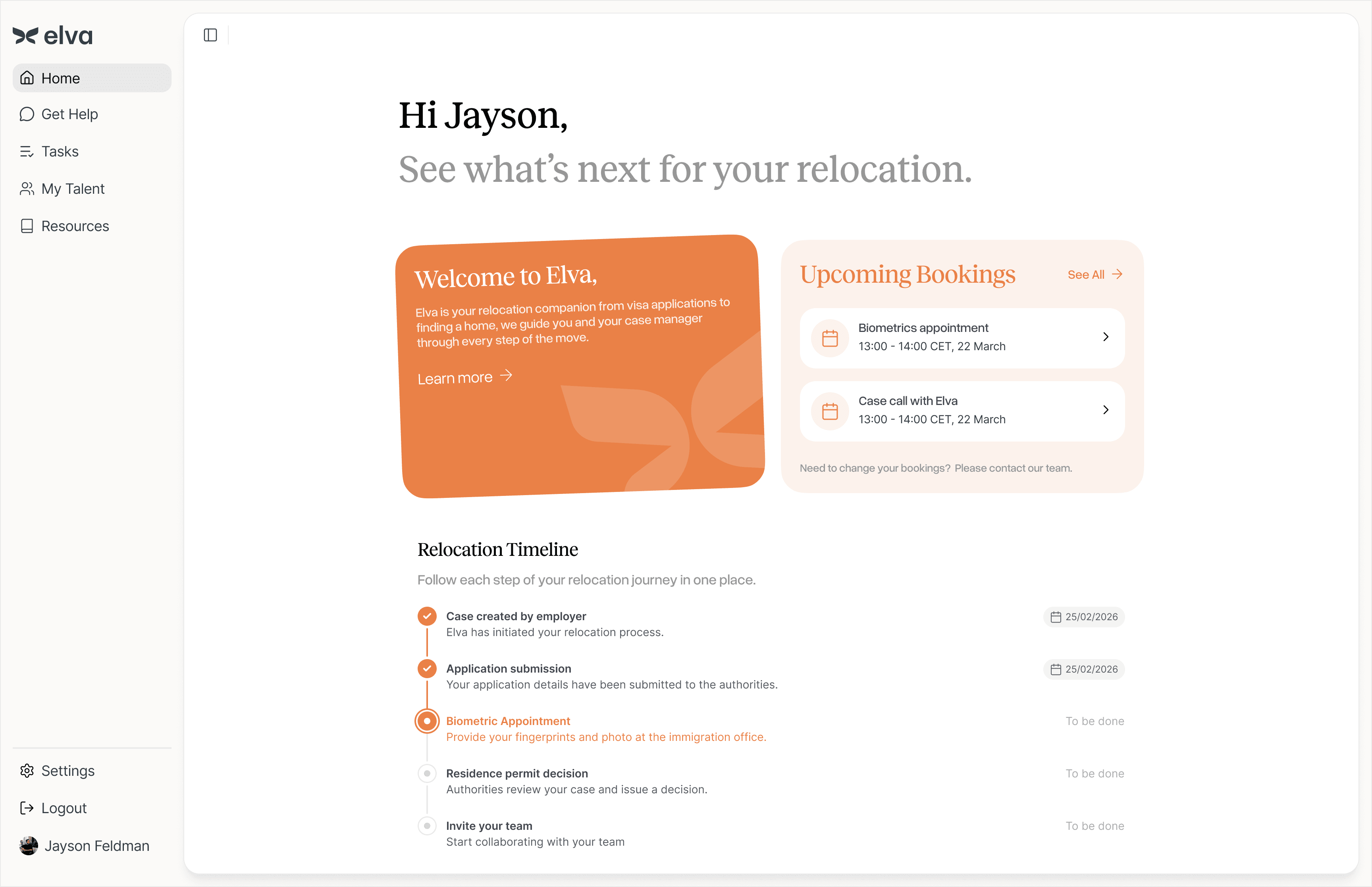Click the Resources book icon

tap(27, 226)
